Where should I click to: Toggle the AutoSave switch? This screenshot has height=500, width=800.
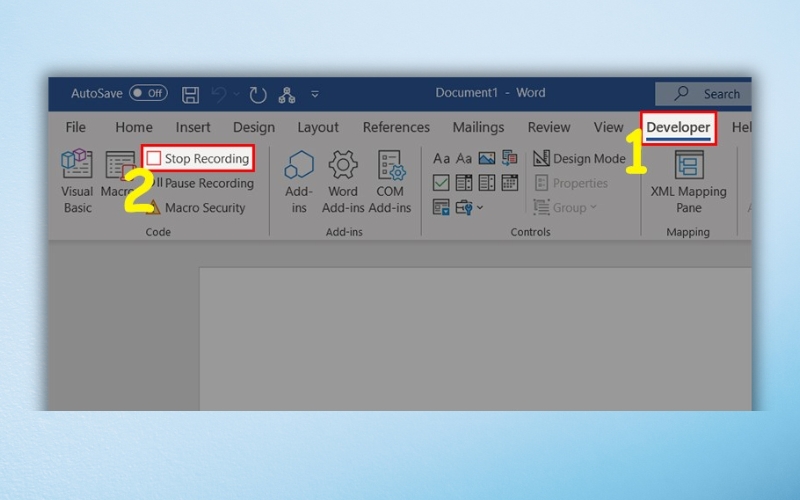148,93
